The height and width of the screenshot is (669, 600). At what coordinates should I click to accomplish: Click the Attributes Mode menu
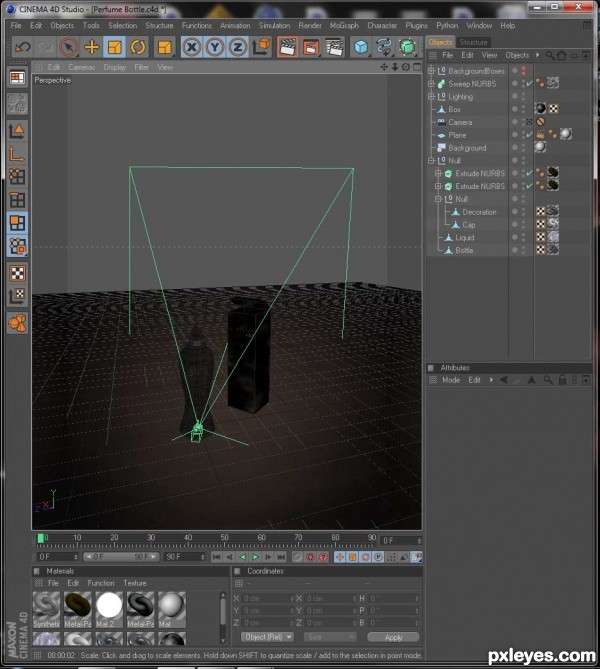[451, 380]
